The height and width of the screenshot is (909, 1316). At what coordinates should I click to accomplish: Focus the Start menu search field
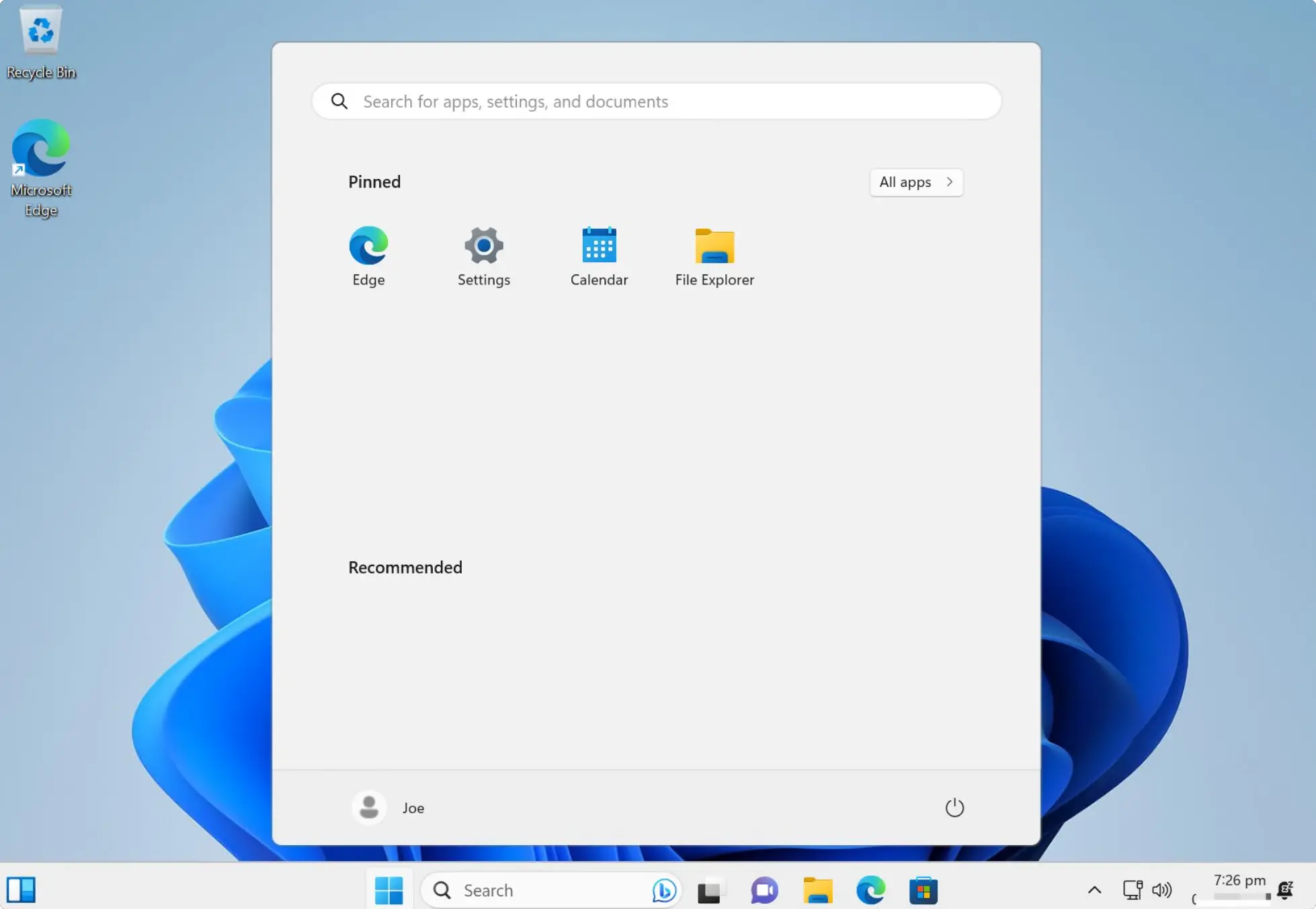click(x=657, y=102)
